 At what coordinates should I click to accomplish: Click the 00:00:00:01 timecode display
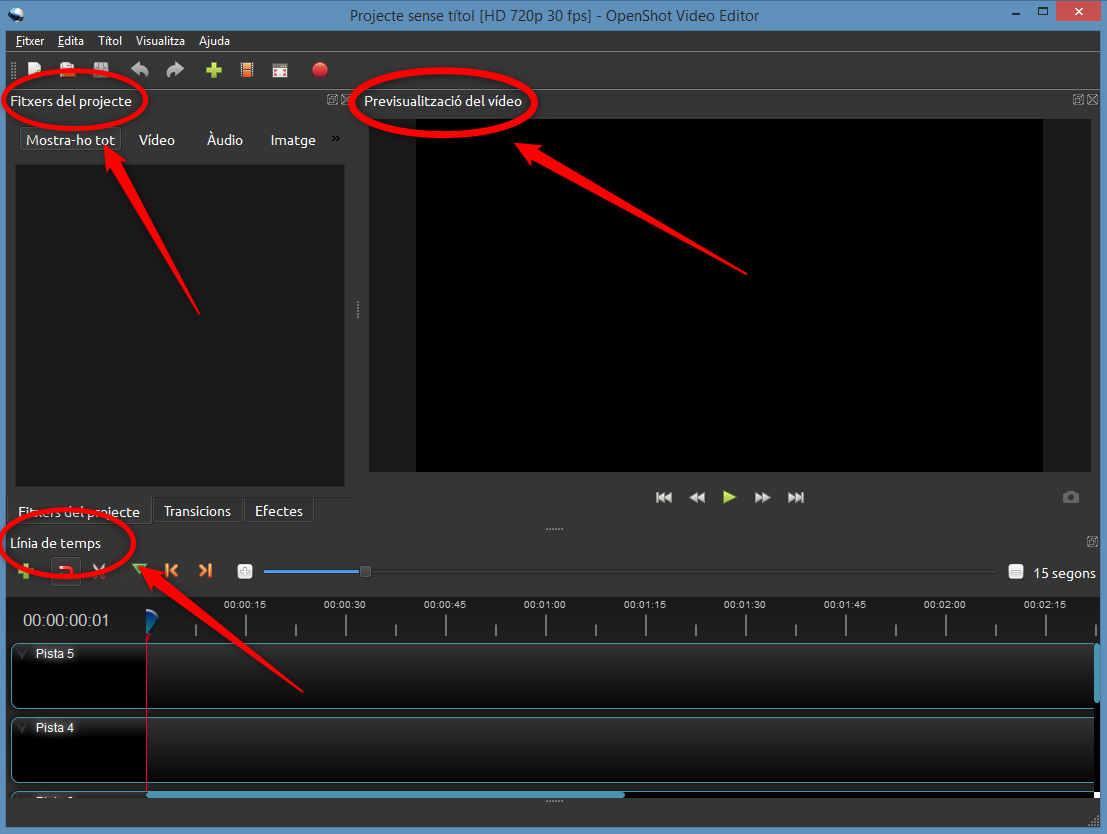click(66, 620)
